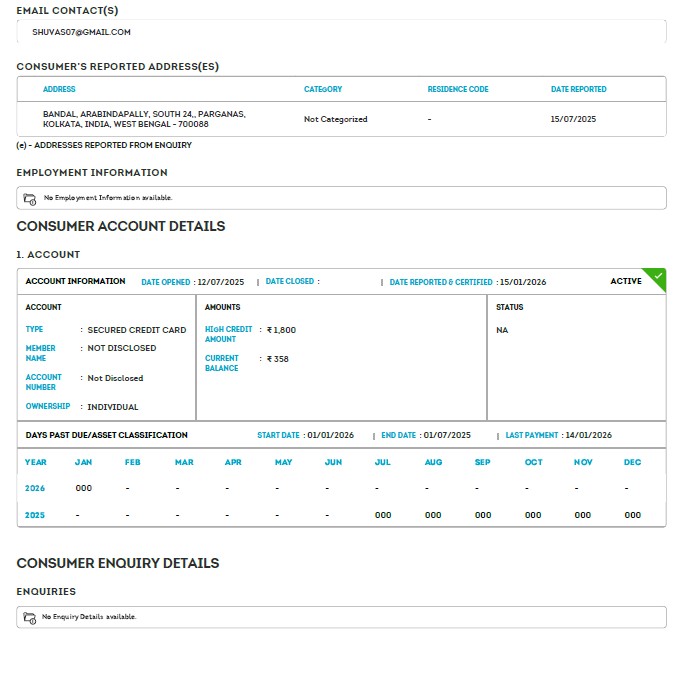Viewport: 682px width, 688px height.
Task: Click the Current Balance ₹358 value
Action: pos(277,359)
